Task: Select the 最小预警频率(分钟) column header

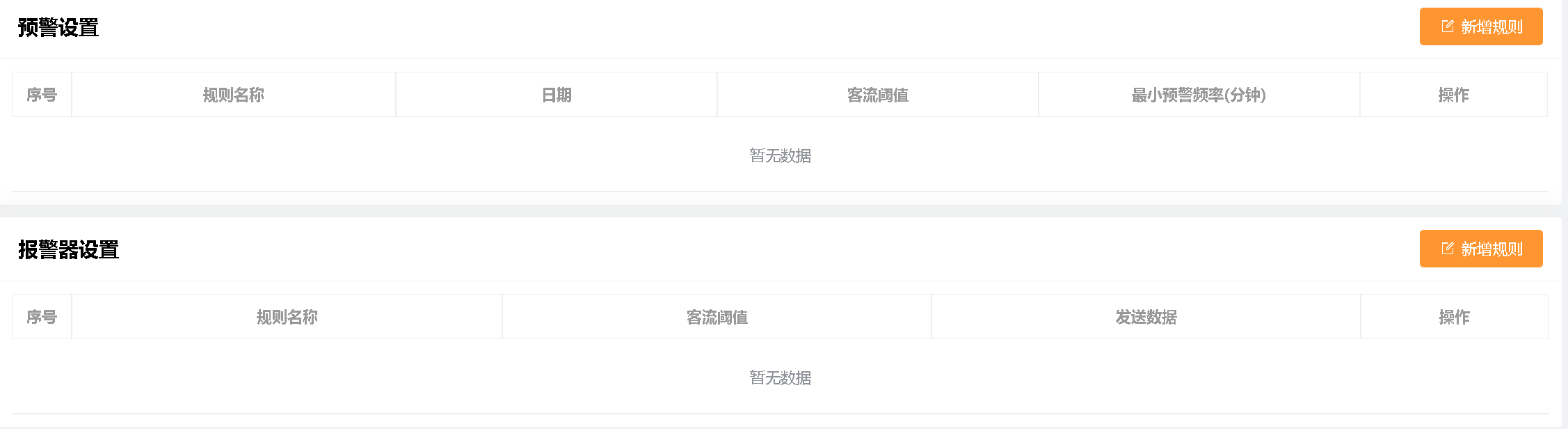Action: (x=1199, y=95)
